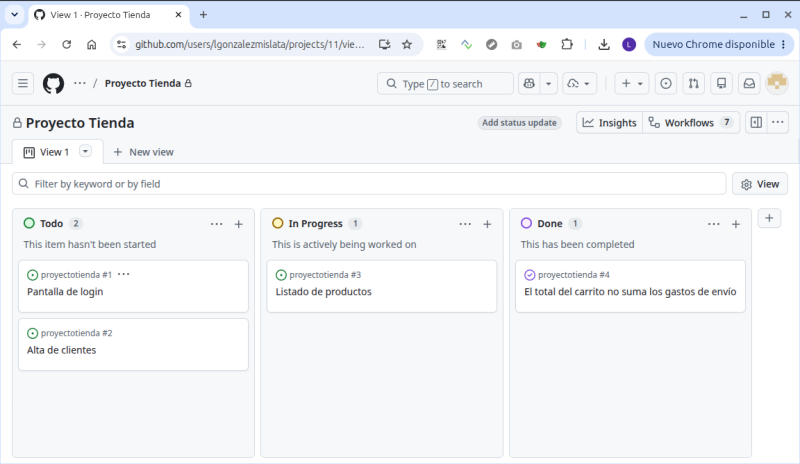Open the View 1 tab options dropdown
Image resolution: width=800 pixels, height=464 pixels.
[85, 152]
